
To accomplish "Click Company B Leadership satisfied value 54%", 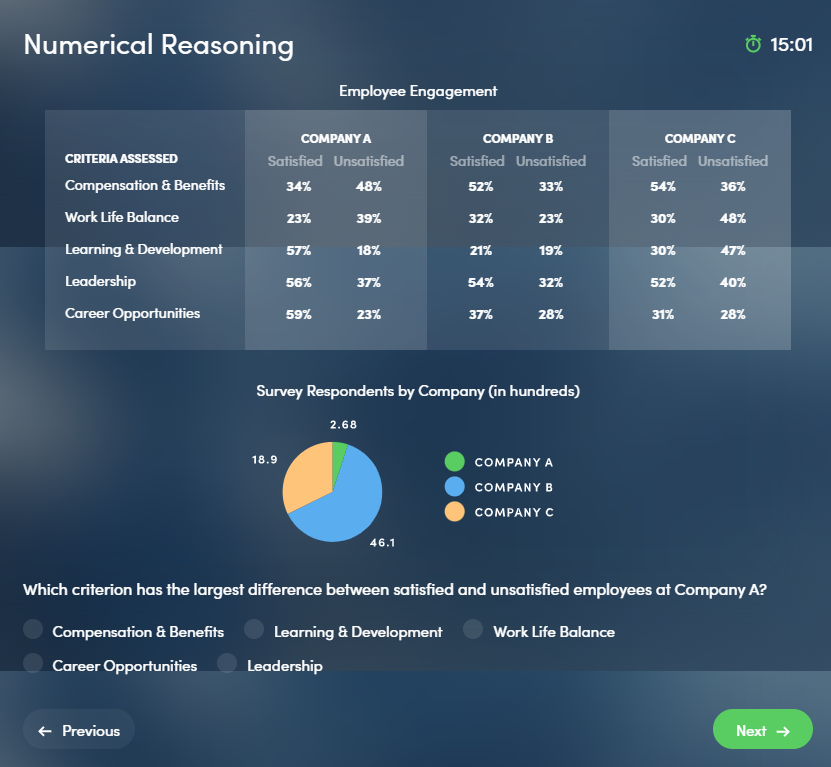I will [x=481, y=283].
